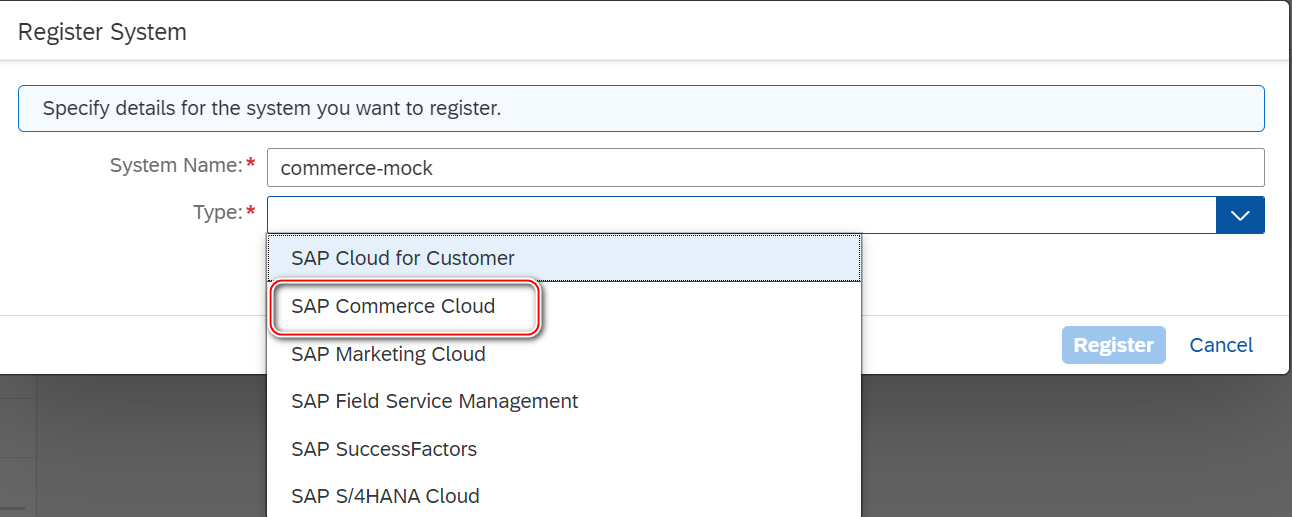Select SAP Field Service Management entry

tap(434, 401)
